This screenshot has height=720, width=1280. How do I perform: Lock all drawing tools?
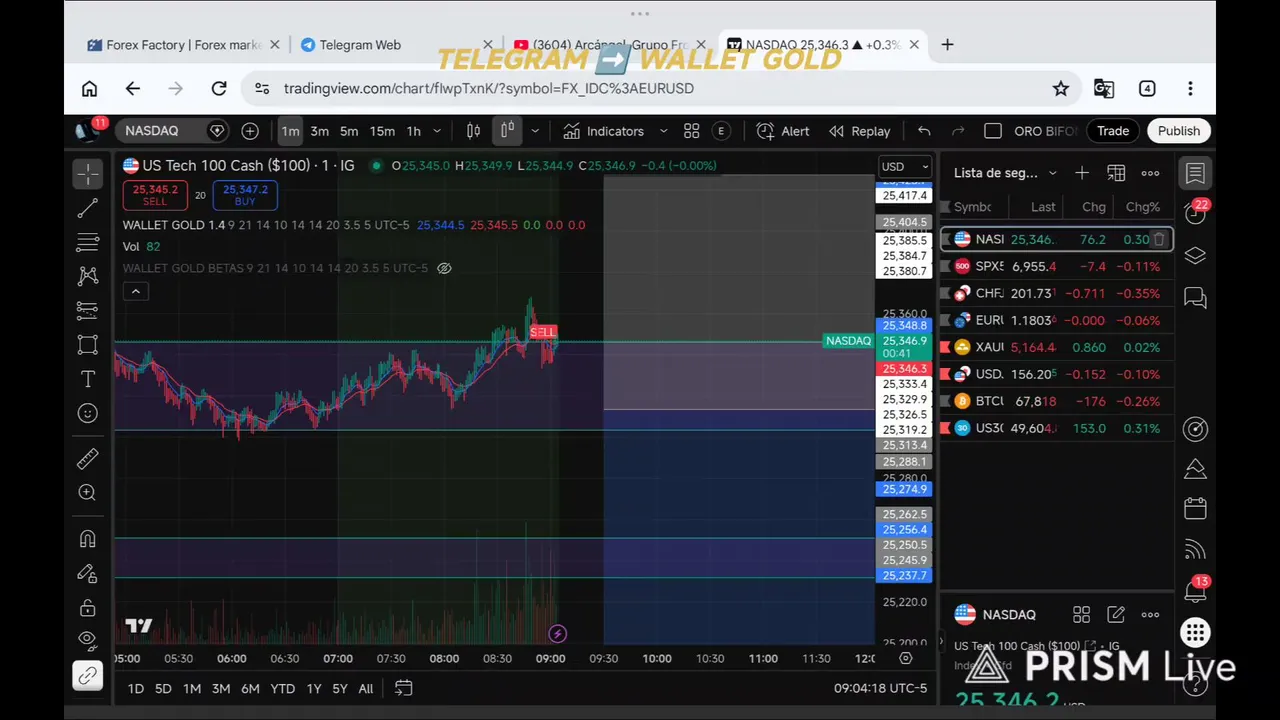point(88,608)
